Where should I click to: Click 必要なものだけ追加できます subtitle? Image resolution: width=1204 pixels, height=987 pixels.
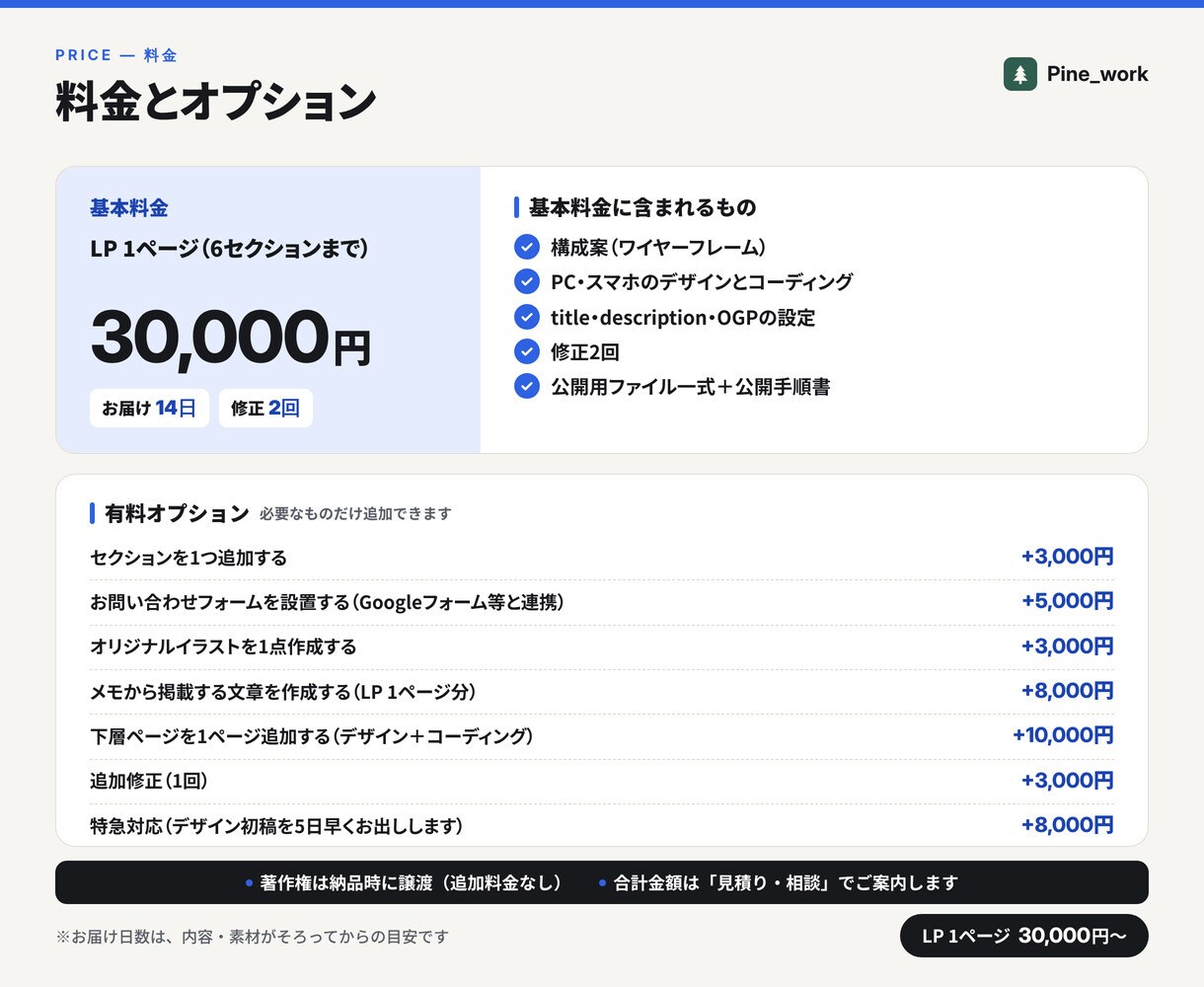355,514
